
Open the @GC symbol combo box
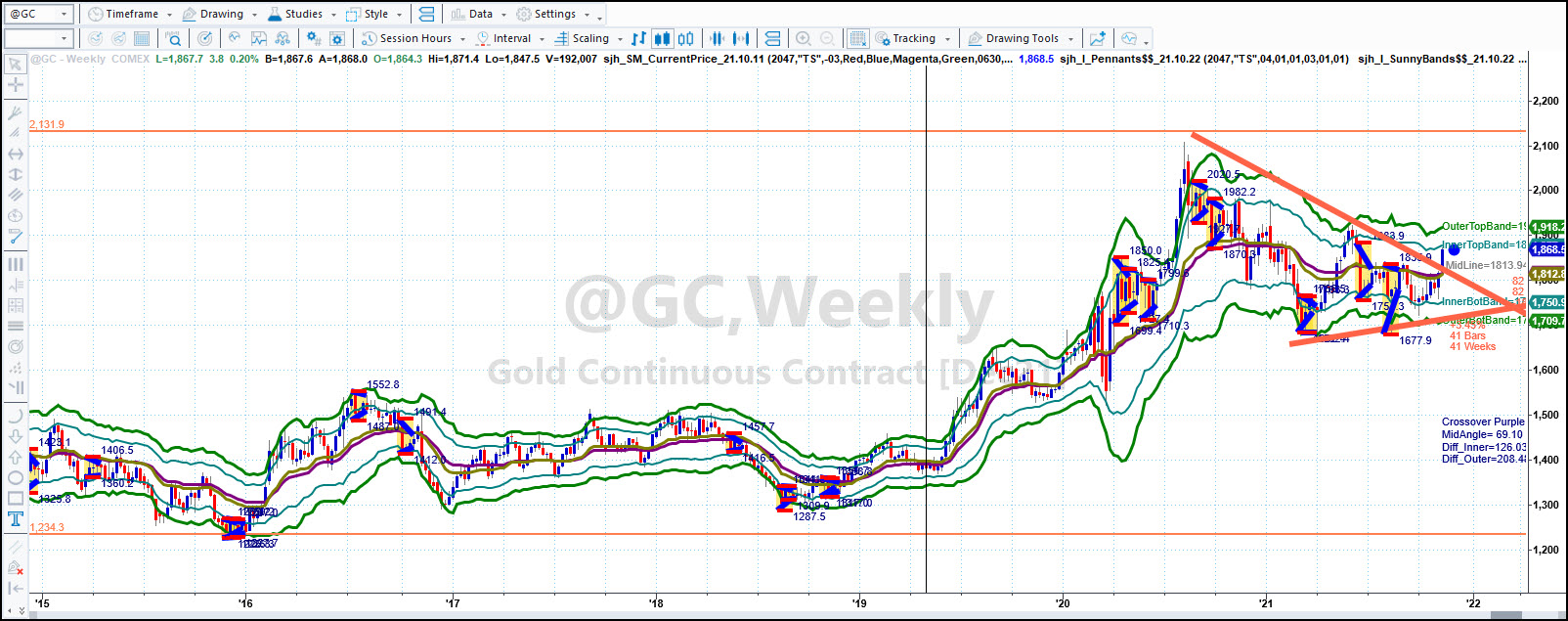pos(39,14)
